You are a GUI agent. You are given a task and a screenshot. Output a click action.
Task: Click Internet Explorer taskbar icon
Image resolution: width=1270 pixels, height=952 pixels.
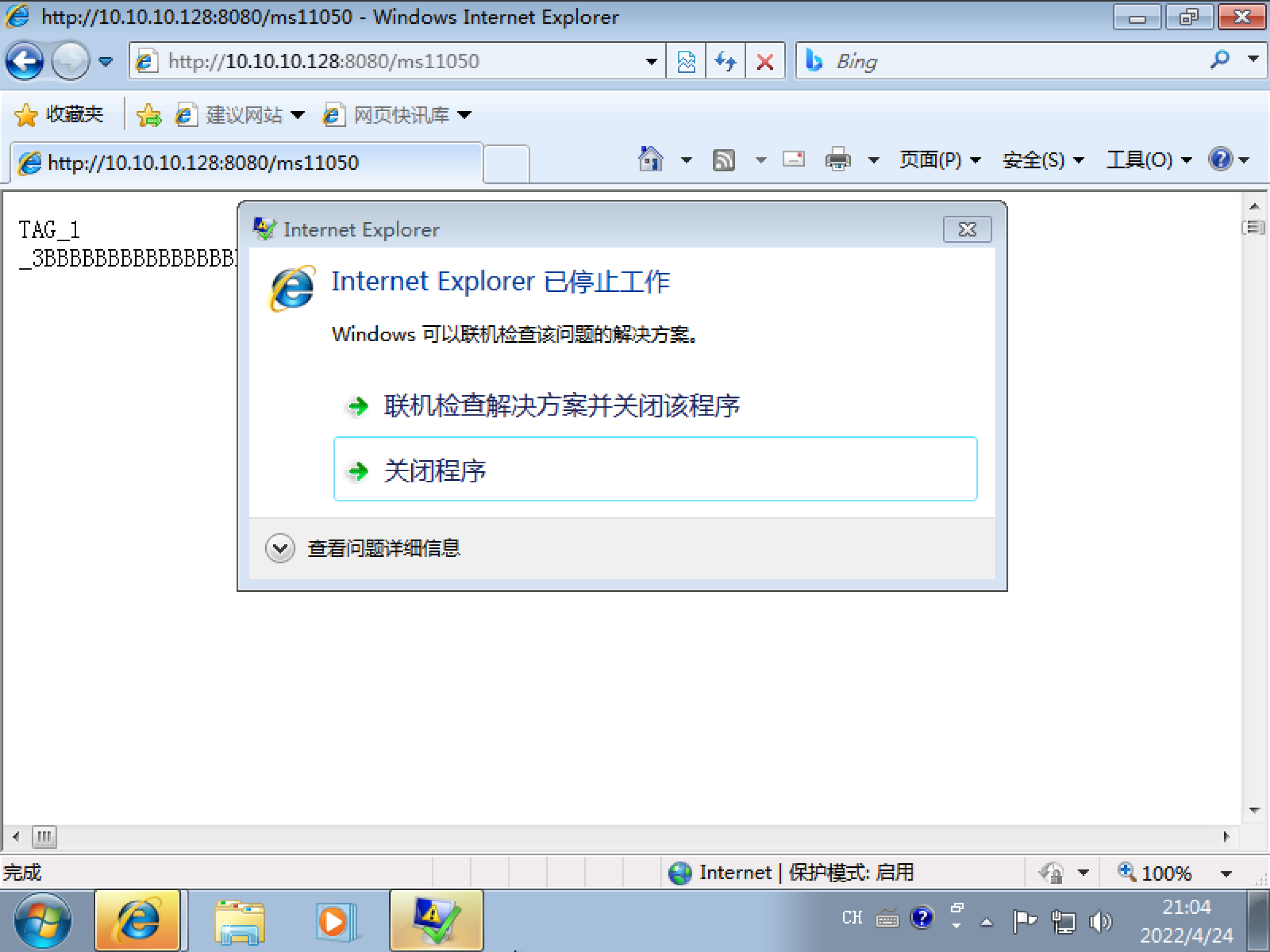point(138,921)
